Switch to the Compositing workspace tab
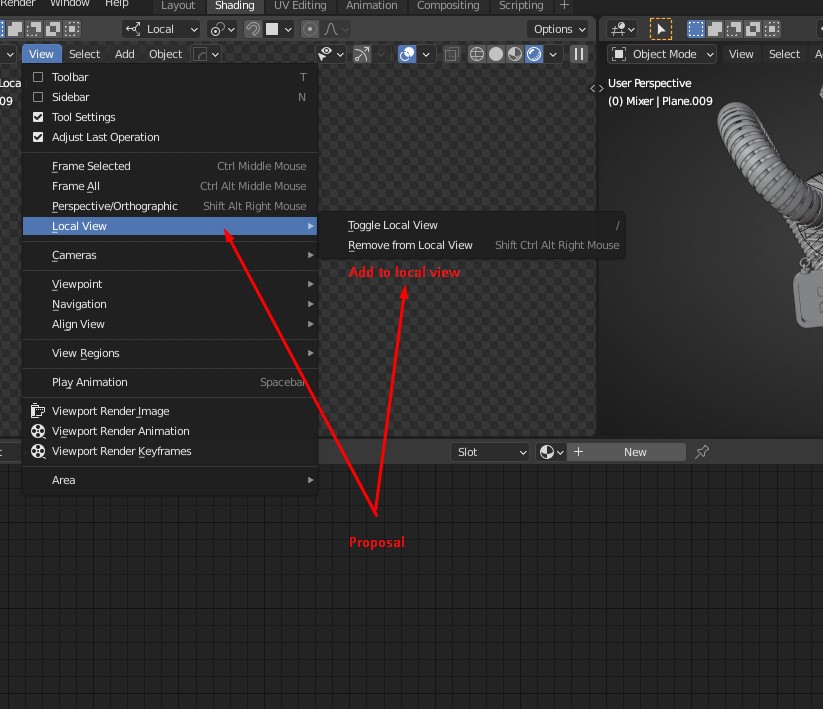The width and height of the screenshot is (823, 709). point(448,5)
